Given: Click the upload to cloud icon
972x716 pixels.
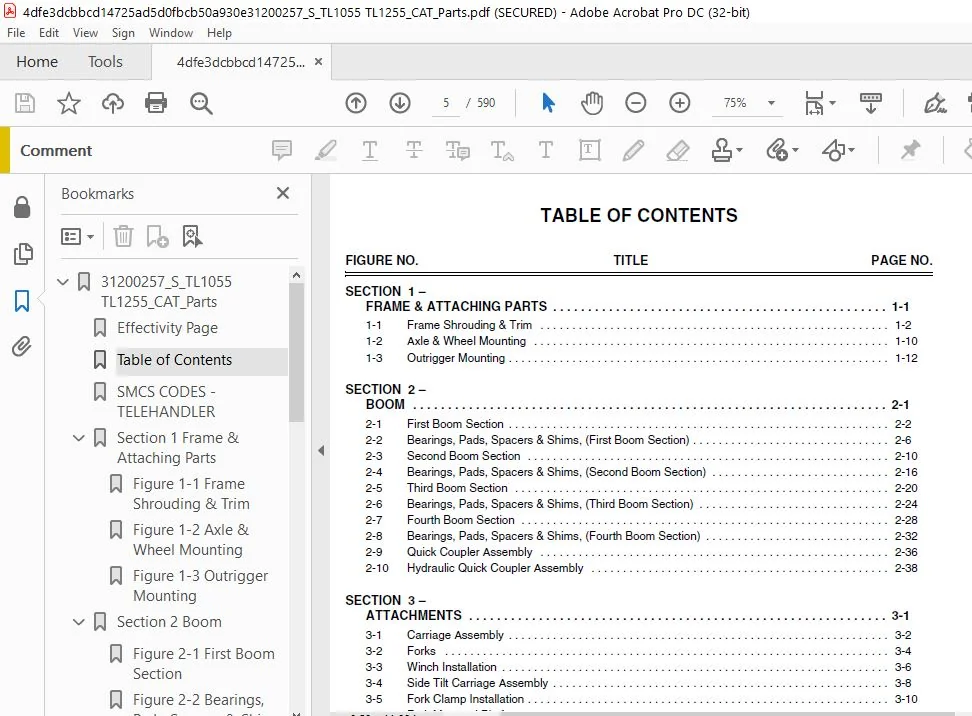Looking at the screenshot, I should 112,103.
